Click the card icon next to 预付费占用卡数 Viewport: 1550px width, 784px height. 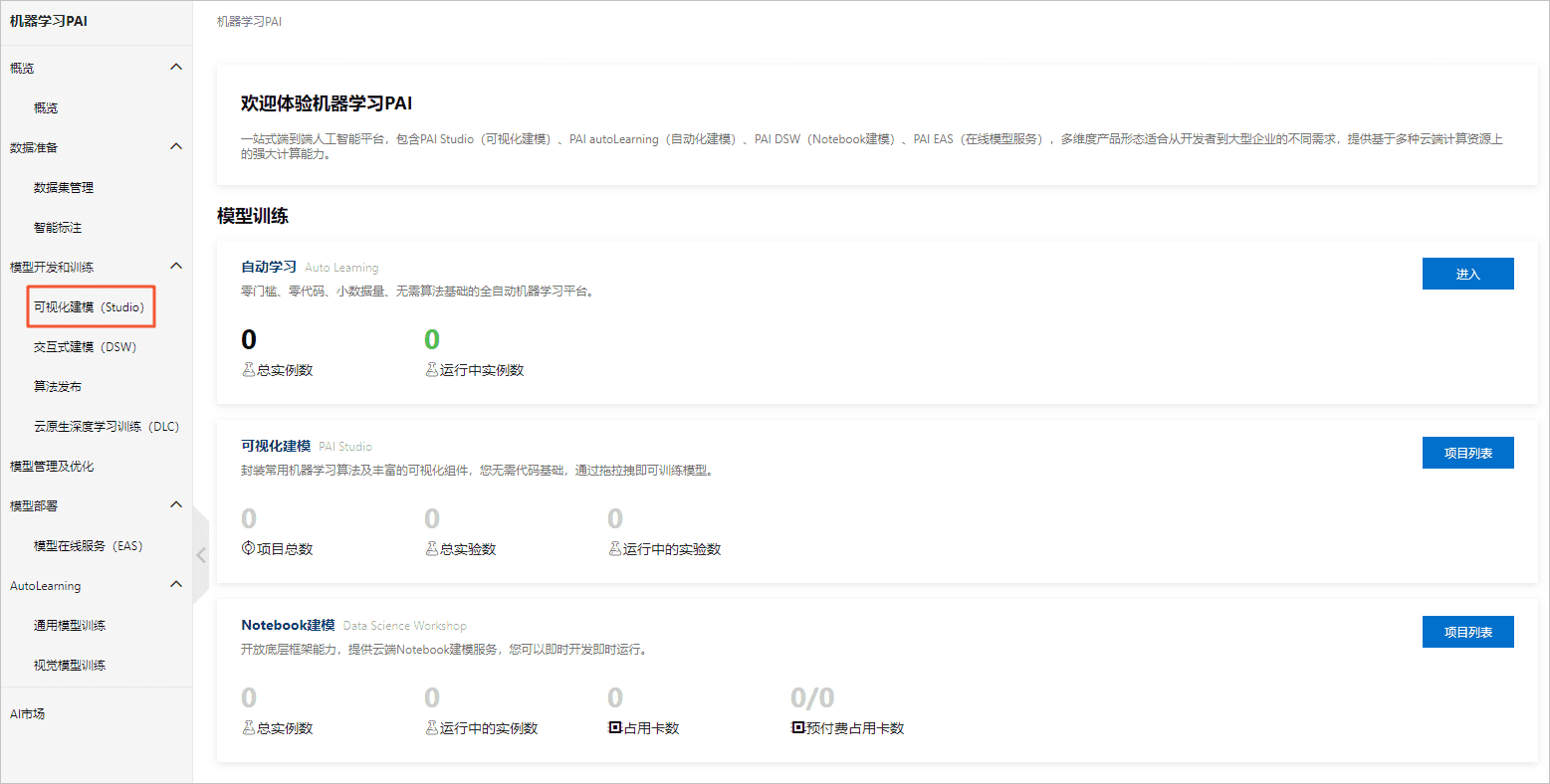(x=796, y=727)
